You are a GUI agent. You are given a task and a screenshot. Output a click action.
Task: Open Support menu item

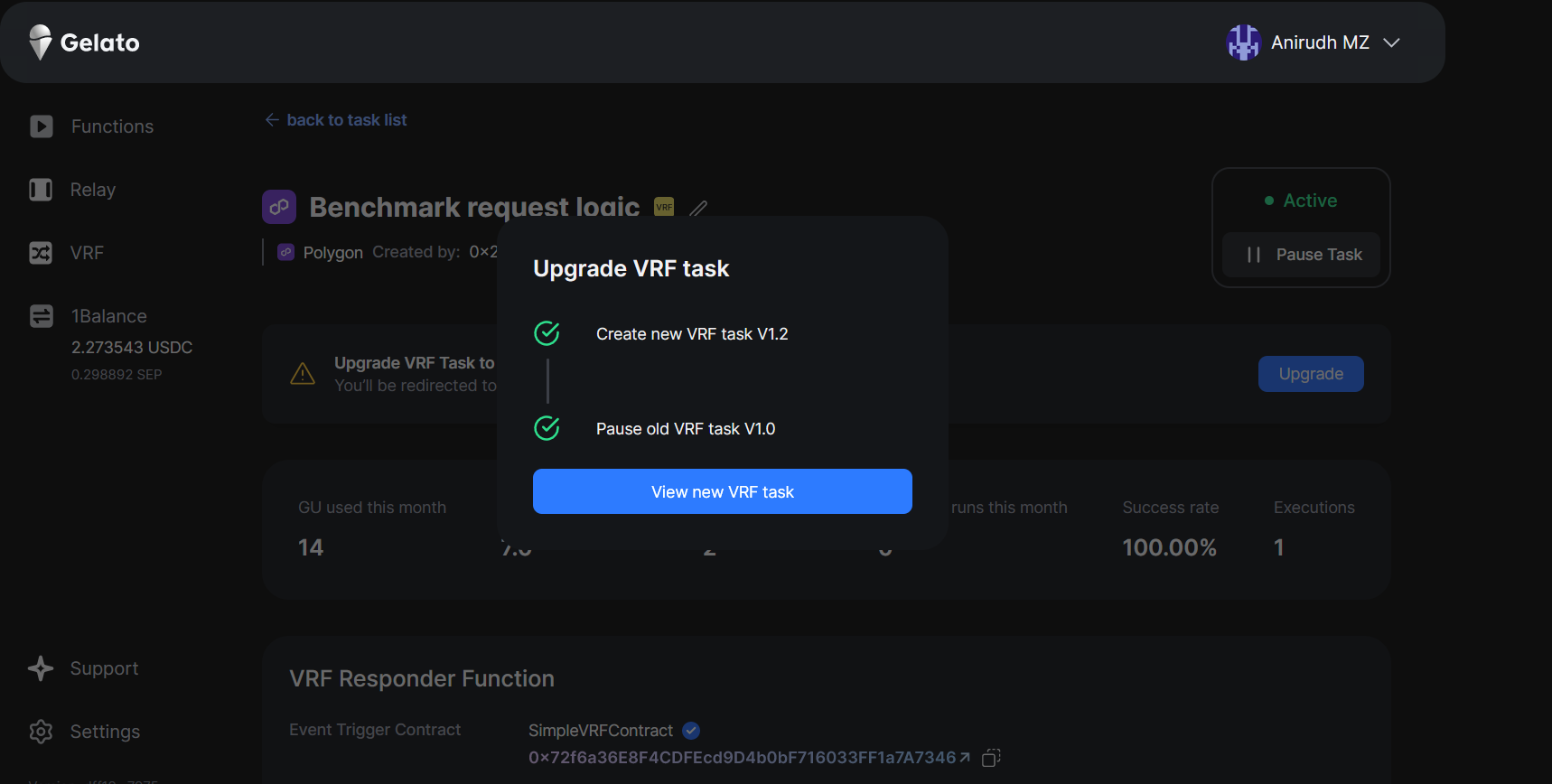[x=104, y=668]
